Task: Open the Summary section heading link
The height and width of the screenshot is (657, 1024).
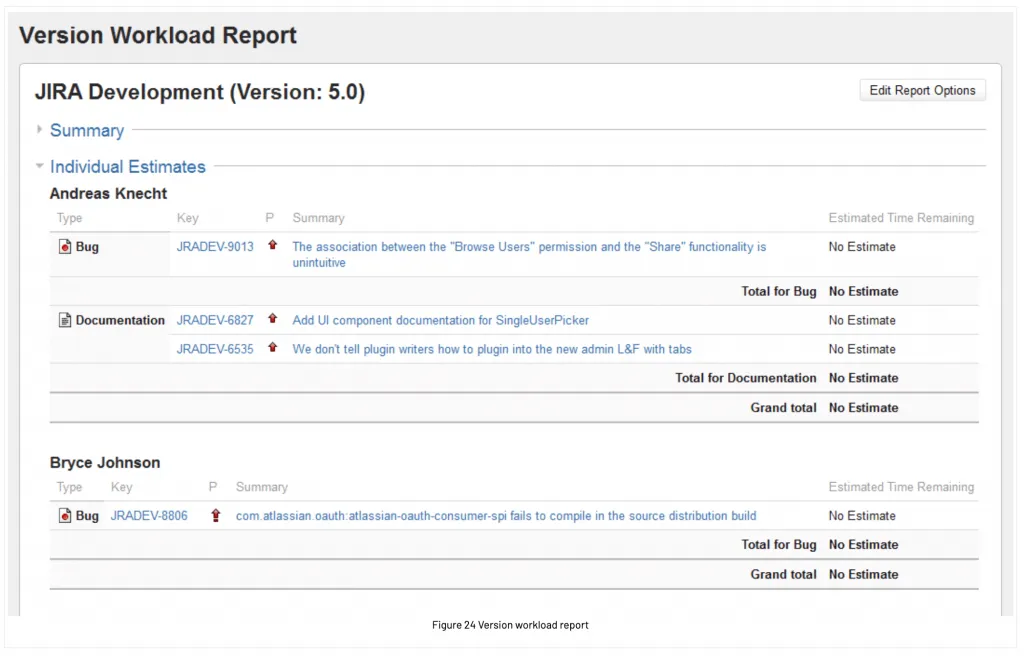Action: 87,131
